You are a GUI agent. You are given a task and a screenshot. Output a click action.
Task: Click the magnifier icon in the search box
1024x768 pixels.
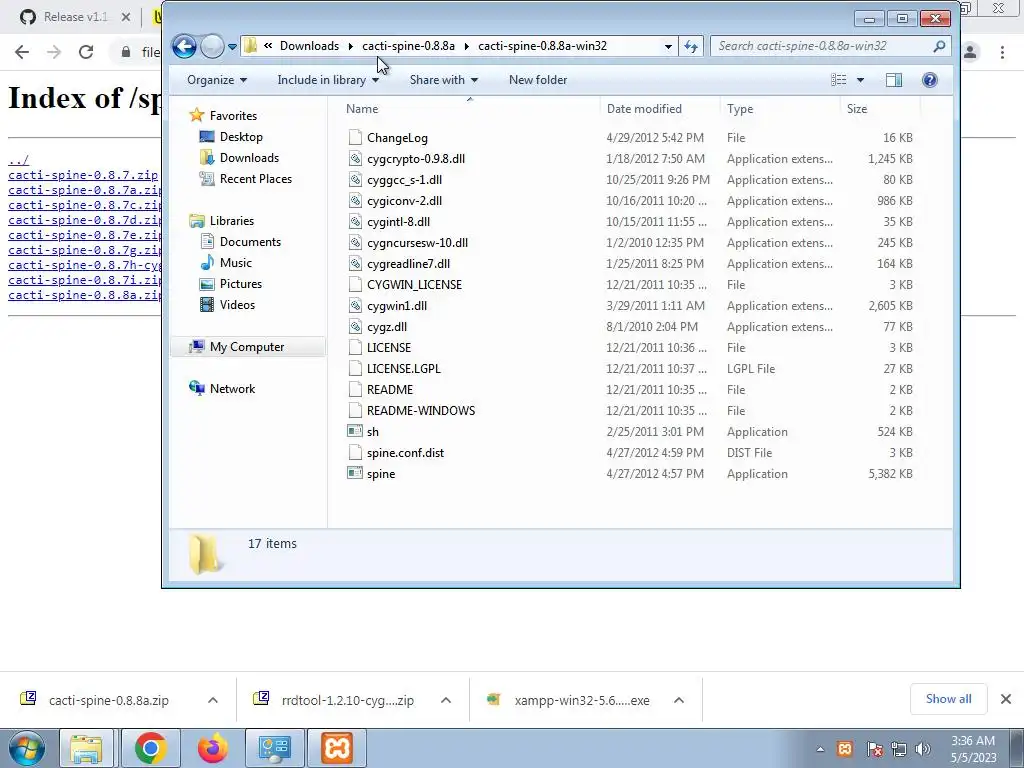point(939,46)
